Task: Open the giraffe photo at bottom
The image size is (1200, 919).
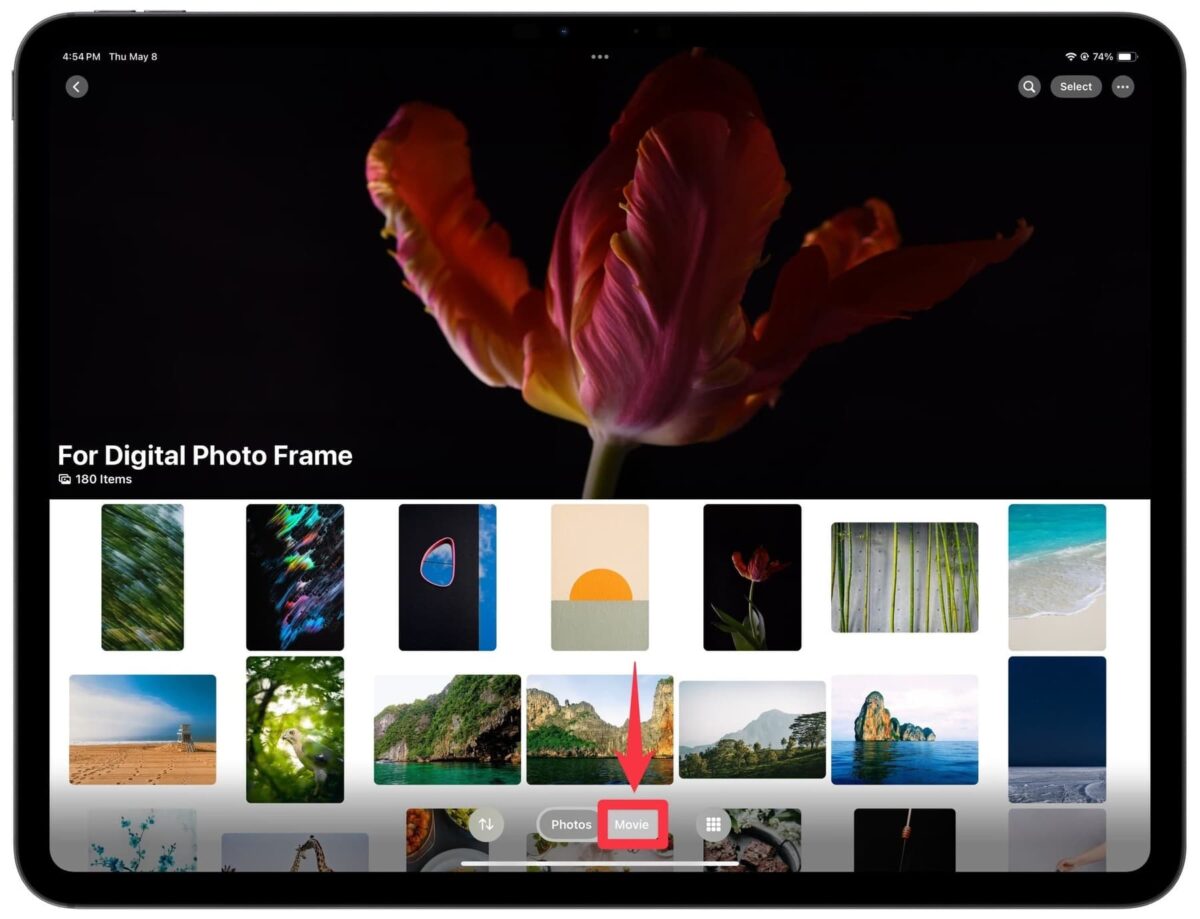Action: click(x=295, y=852)
